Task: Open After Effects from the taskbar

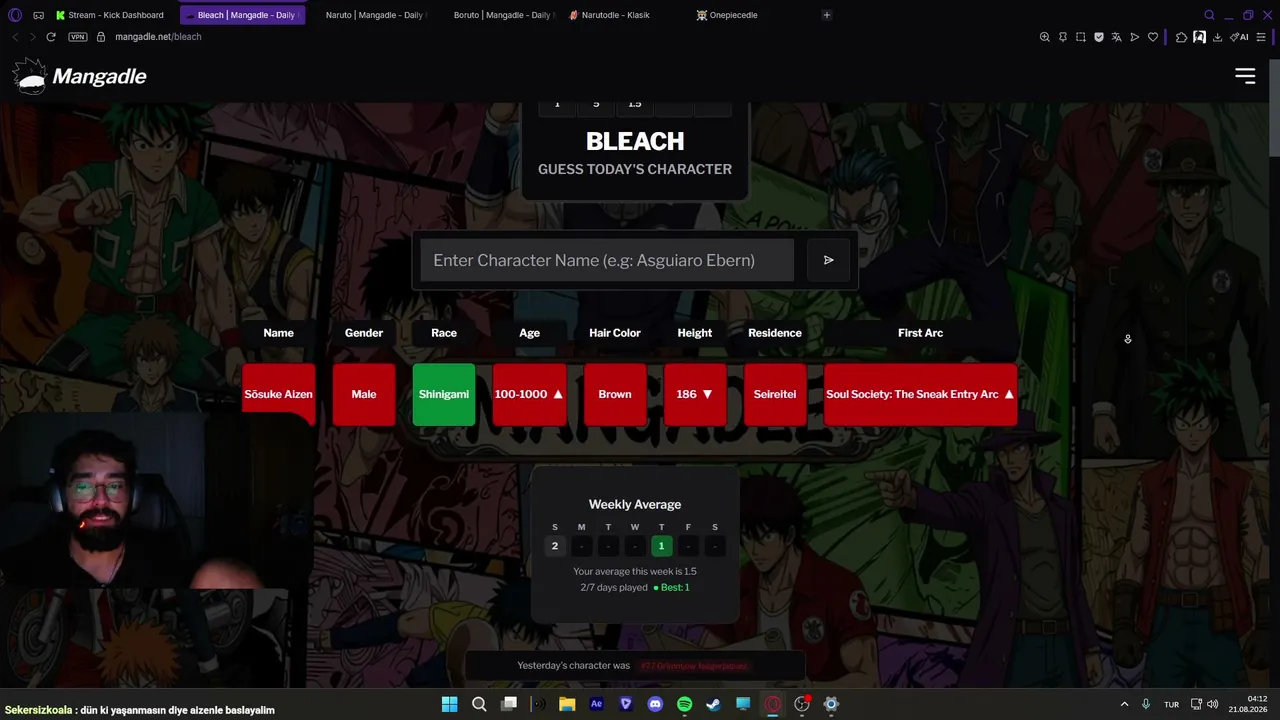Action: coord(597,704)
